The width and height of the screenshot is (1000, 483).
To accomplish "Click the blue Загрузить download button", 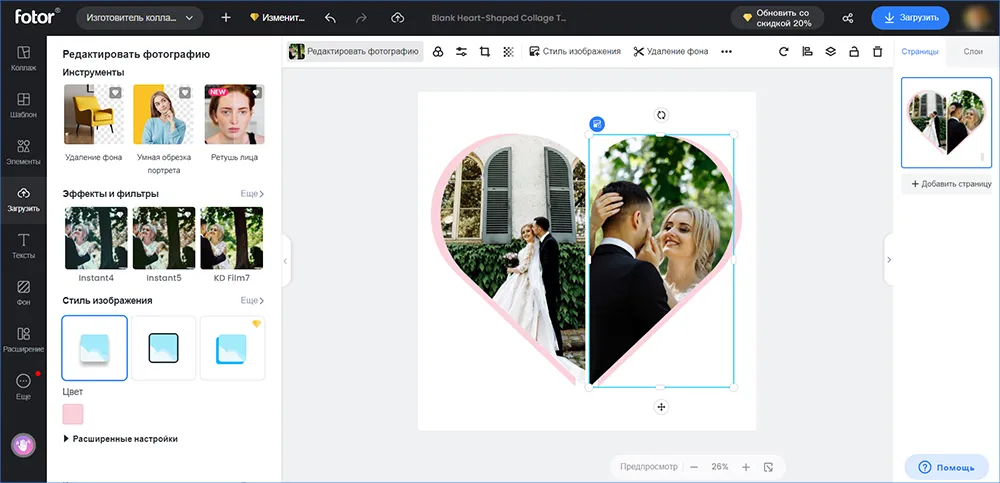I will (910, 18).
